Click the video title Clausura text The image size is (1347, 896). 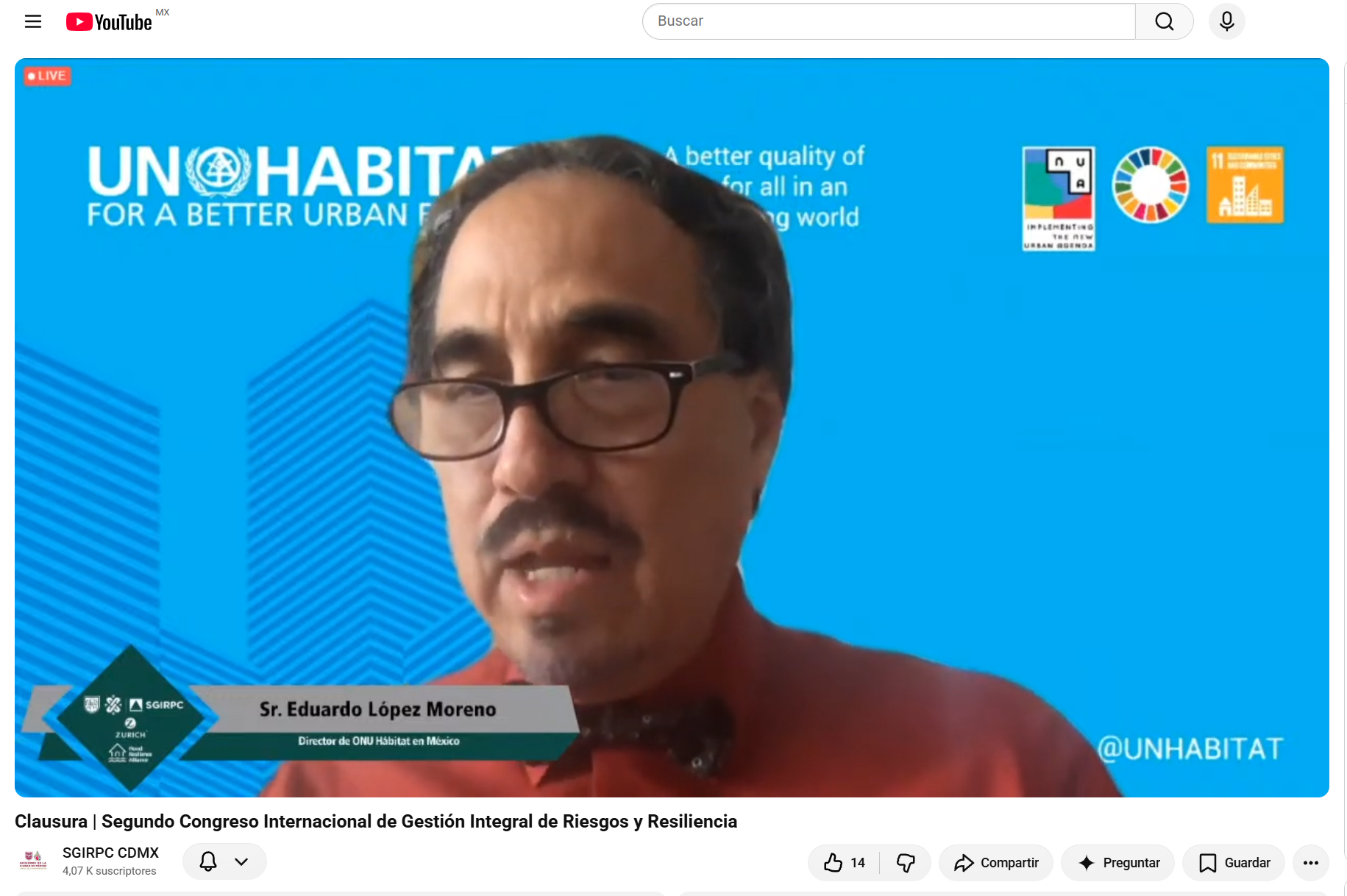click(376, 821)
